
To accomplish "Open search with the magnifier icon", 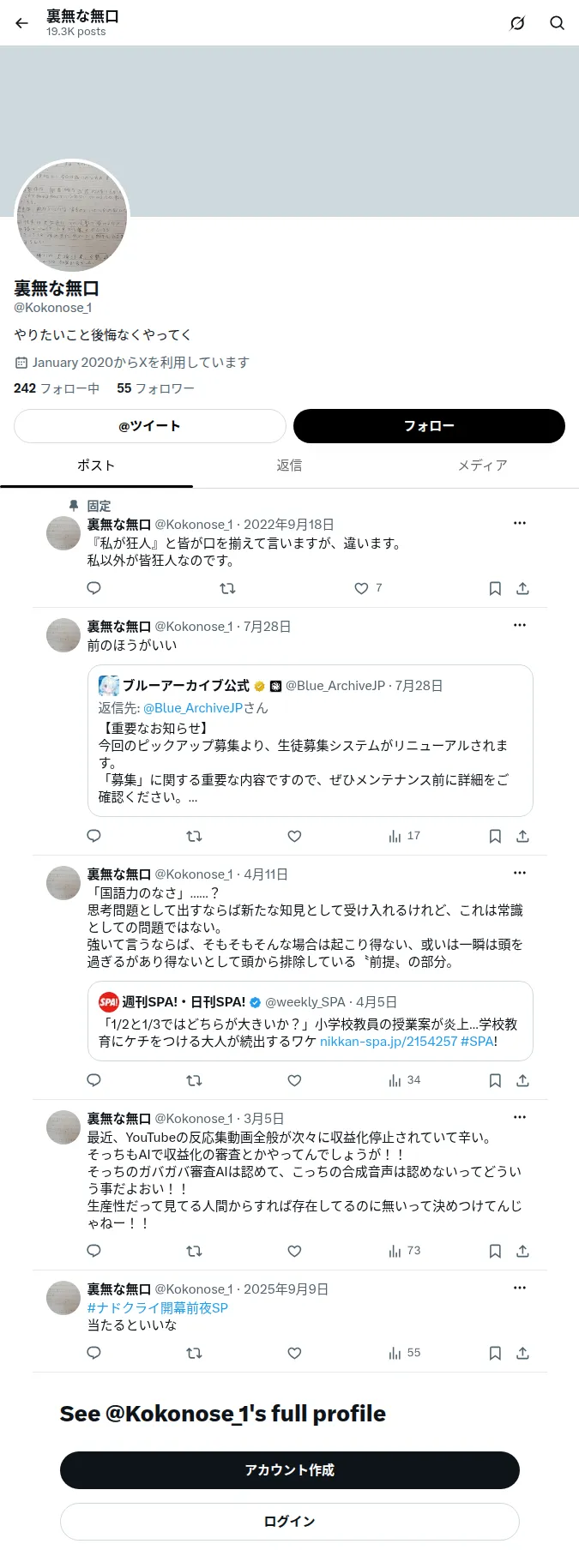I will coord(557,23).
